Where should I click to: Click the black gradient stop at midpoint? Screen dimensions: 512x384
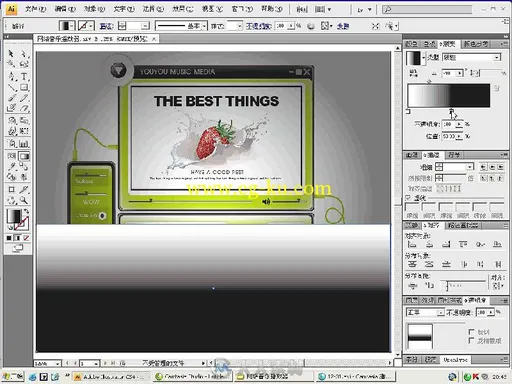coord(451,111)
